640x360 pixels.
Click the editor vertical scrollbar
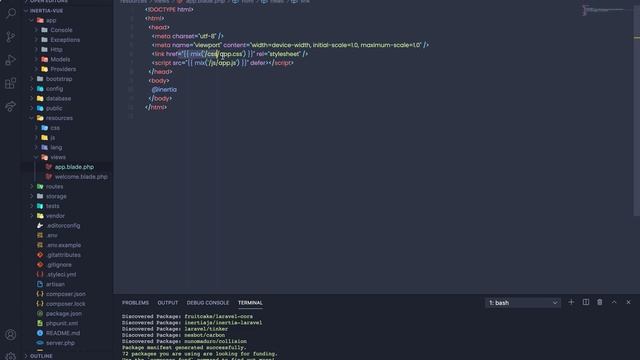click(x=636, y=110)
